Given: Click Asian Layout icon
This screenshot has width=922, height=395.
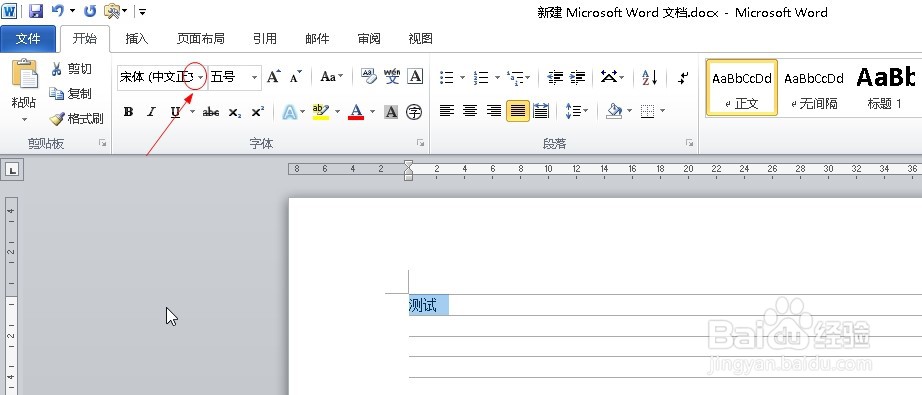Looking at the screenshot, I should [x=609, y=77].
